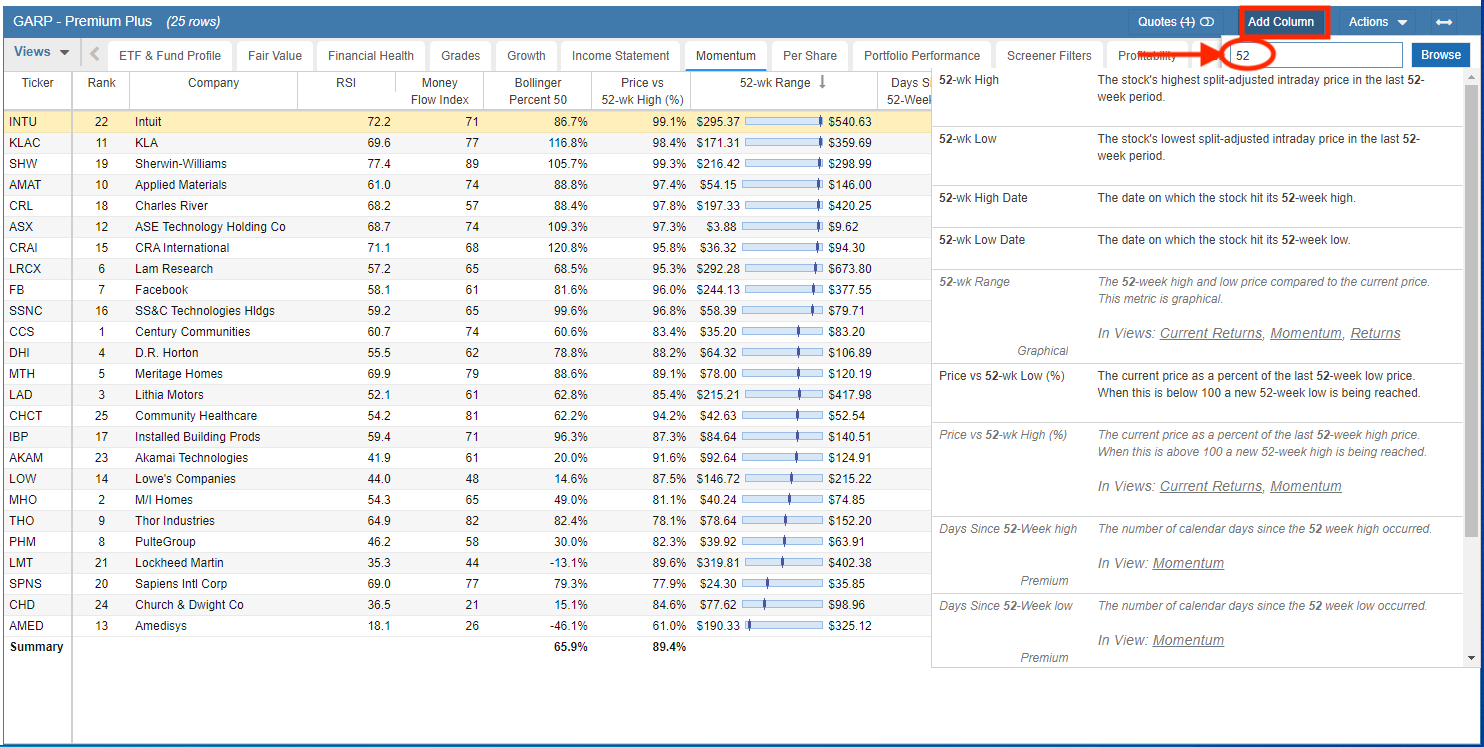Open the Screener Filters tab
This screenshot has width=1484, height=747.
pyautogui.click(x=1050, y=56)
